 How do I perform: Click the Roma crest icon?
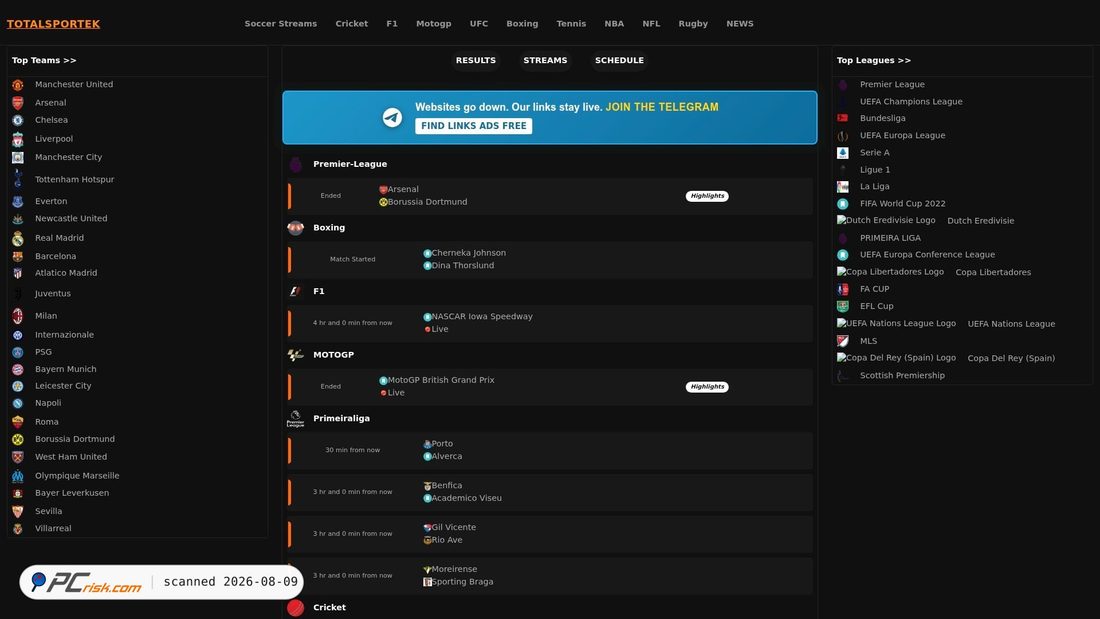click(18, 422)
